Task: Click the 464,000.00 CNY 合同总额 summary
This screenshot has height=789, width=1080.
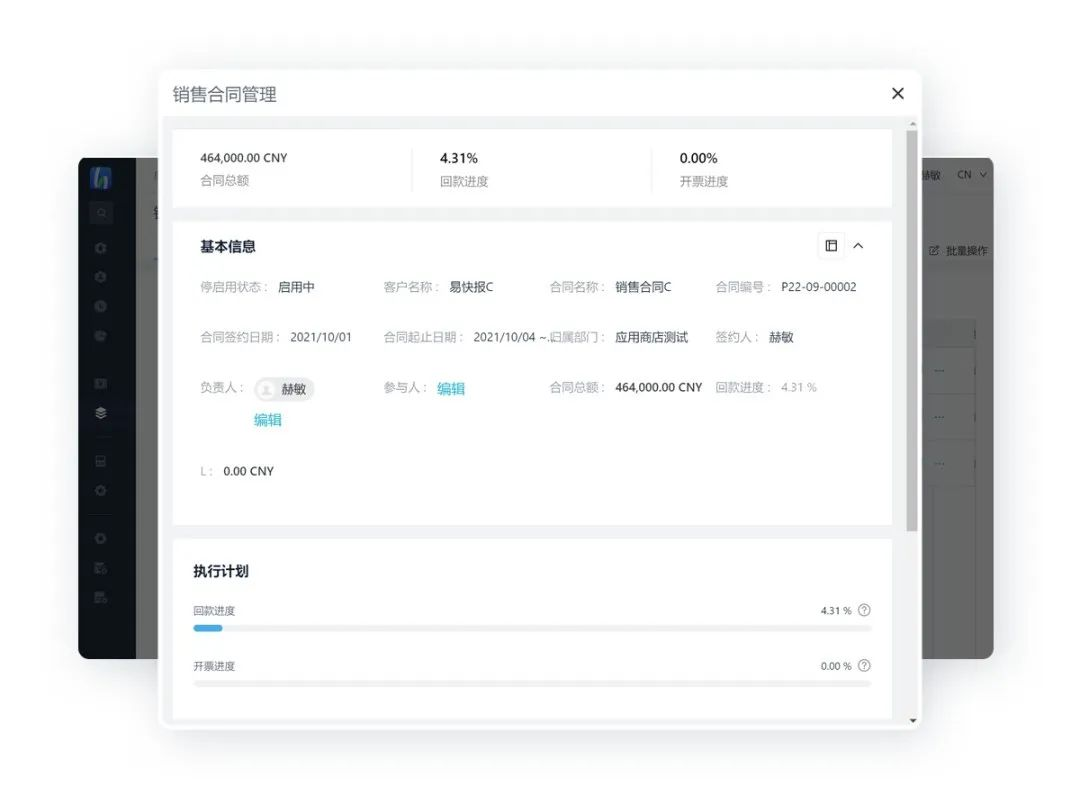Action: (x=243, y=158)
